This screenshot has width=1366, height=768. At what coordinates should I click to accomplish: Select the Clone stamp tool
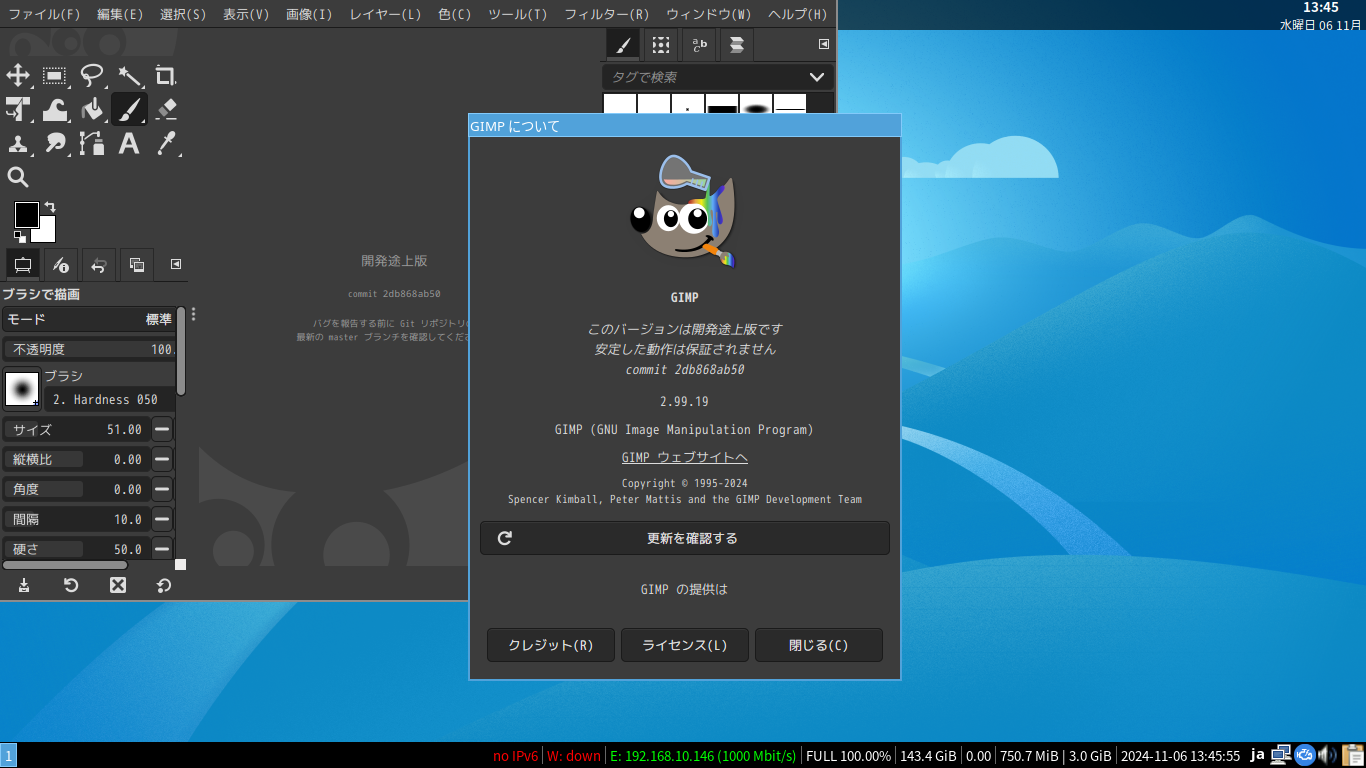click(18, 143)
